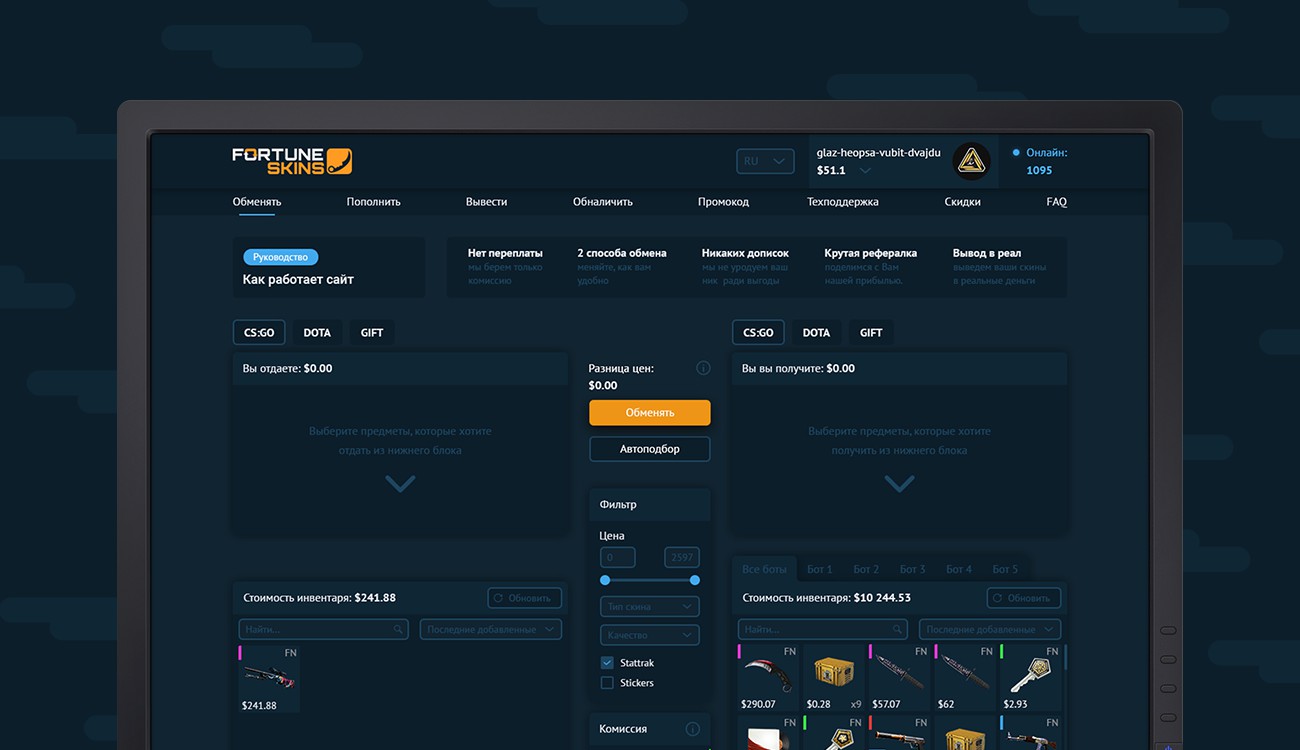
Task: Click Обновить in the $10 244.53 inventory
Action: click(x=1024, y=598)
